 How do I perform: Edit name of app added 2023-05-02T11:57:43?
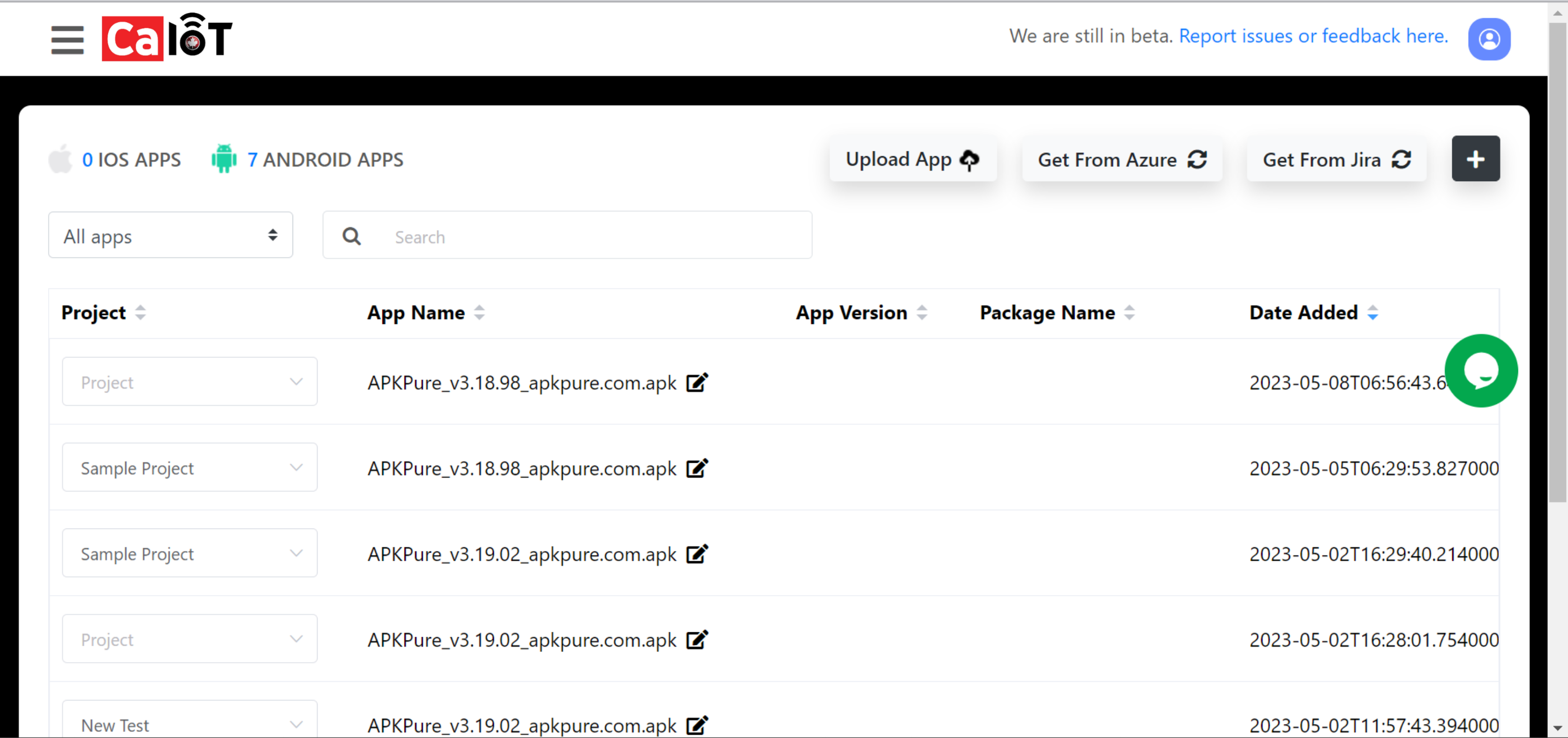(x=697, y=725)
